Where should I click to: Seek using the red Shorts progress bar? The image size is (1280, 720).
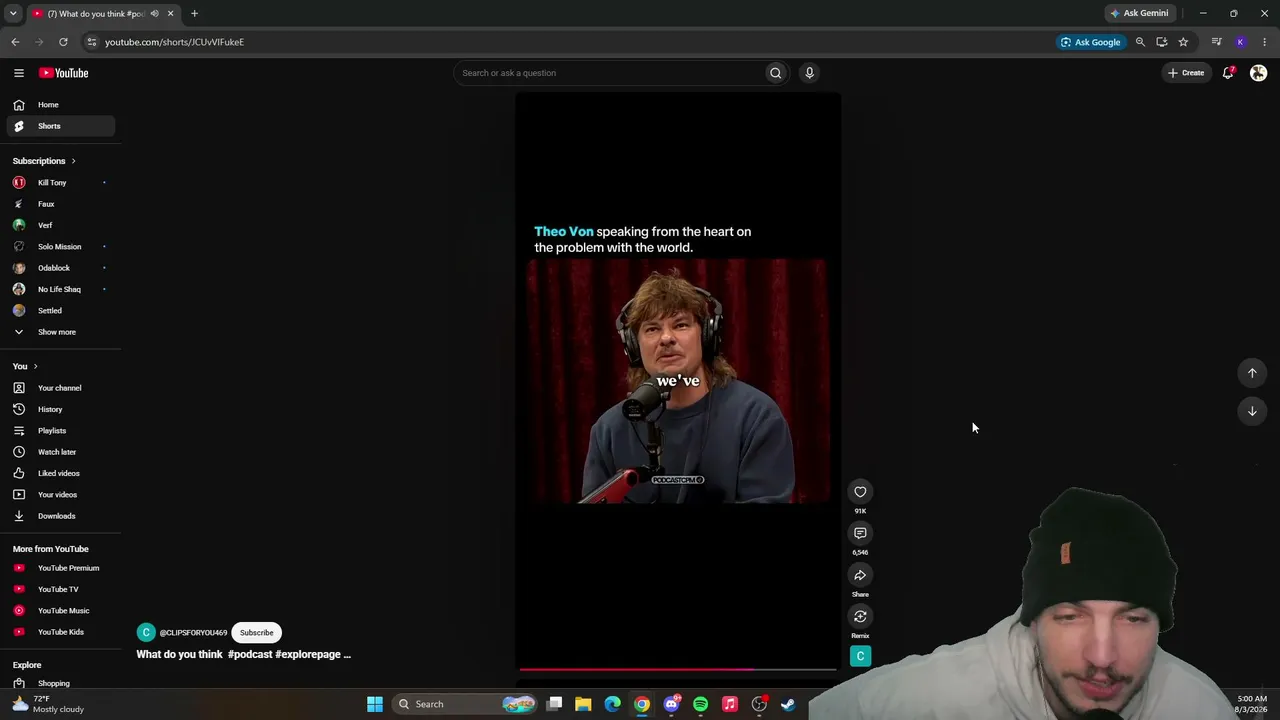pos(677,669)
